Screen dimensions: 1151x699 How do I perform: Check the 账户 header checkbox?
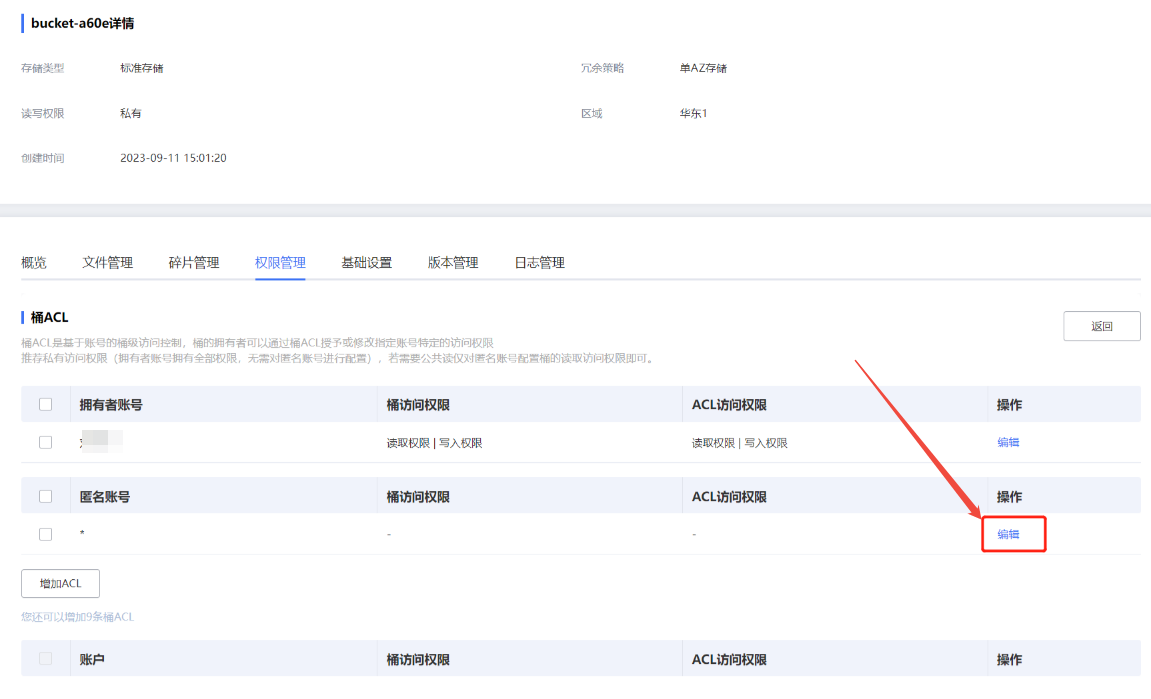tap(45, 659)
